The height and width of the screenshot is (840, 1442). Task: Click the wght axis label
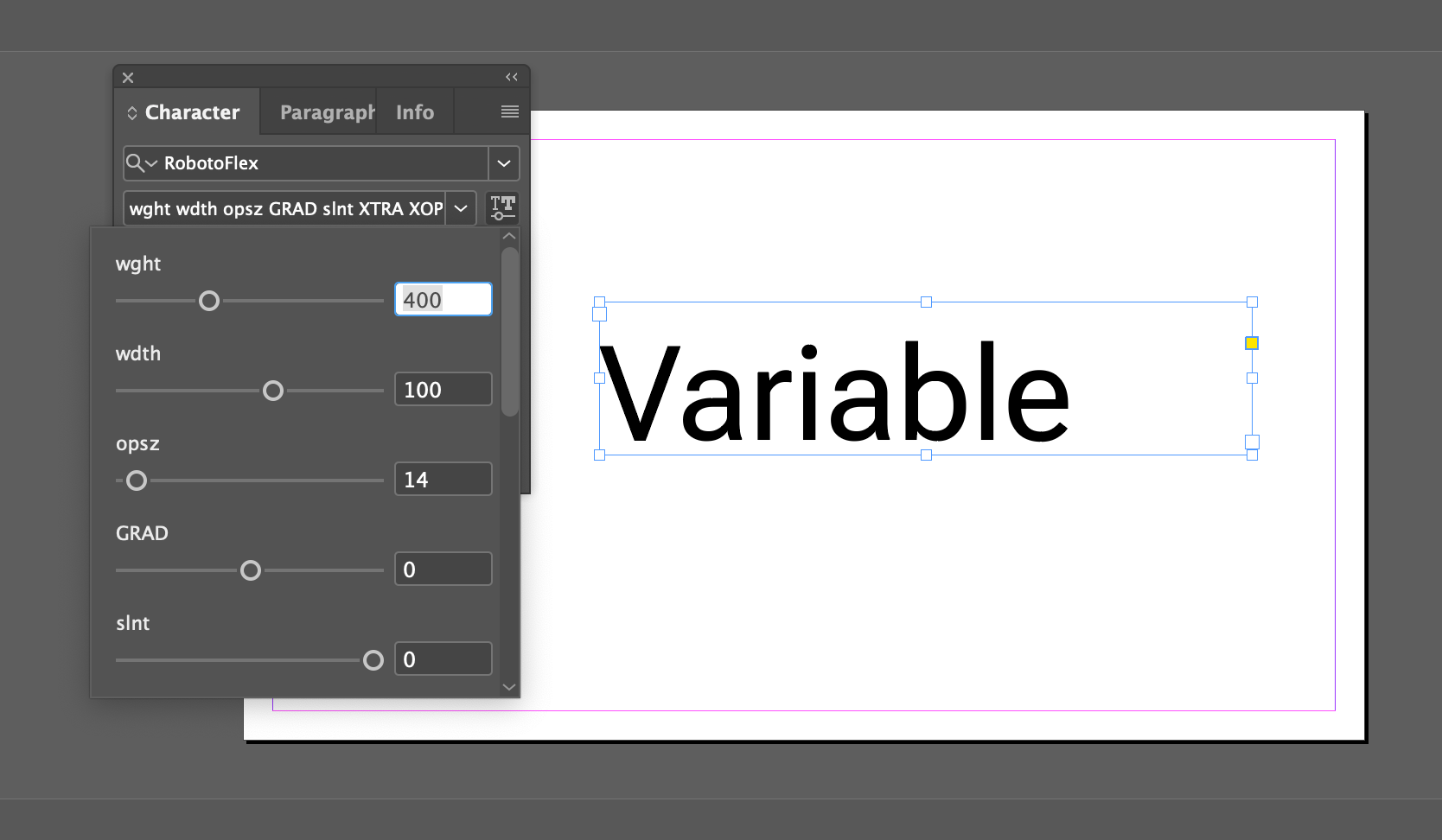click(x=138, y=264)
